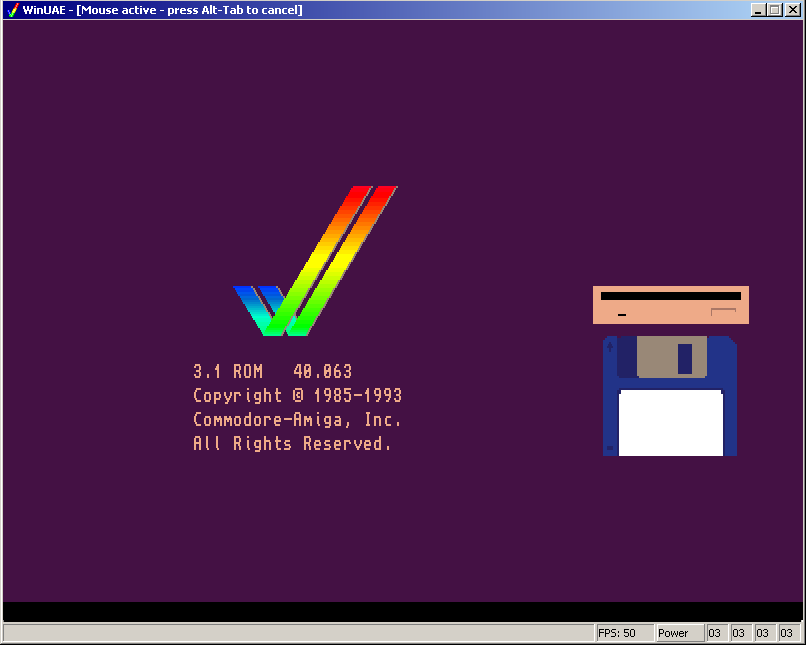Minimize the WinUAE window
The image size is (806, 645).
[758, 10]
